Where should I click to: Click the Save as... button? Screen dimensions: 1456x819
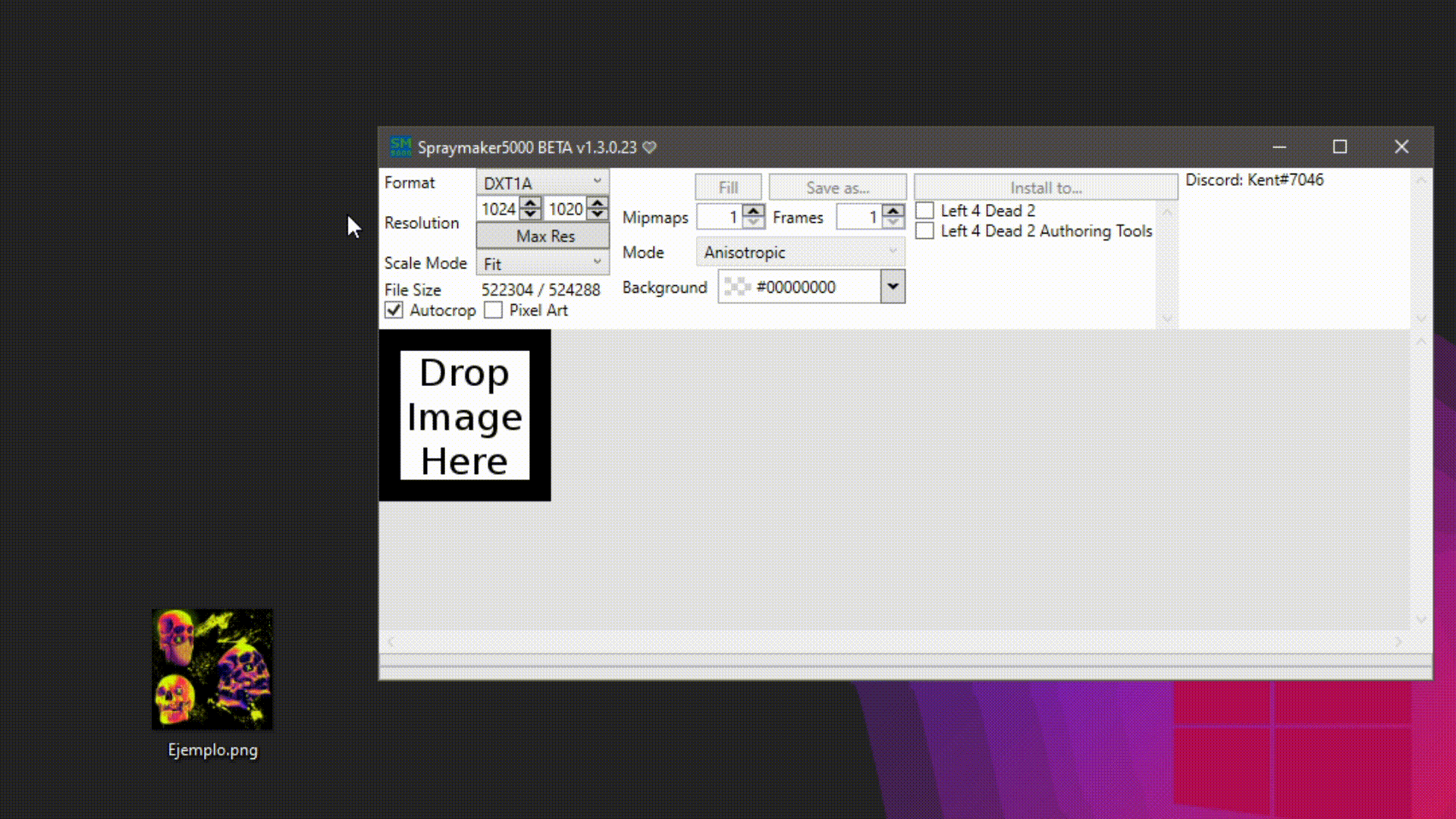(837, 187)
